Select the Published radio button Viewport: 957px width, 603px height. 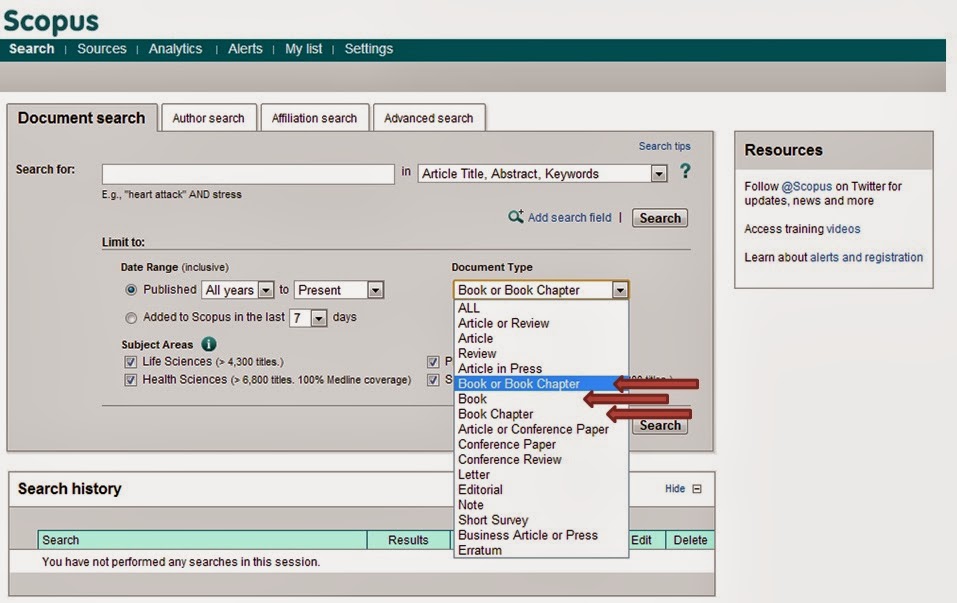131,290
